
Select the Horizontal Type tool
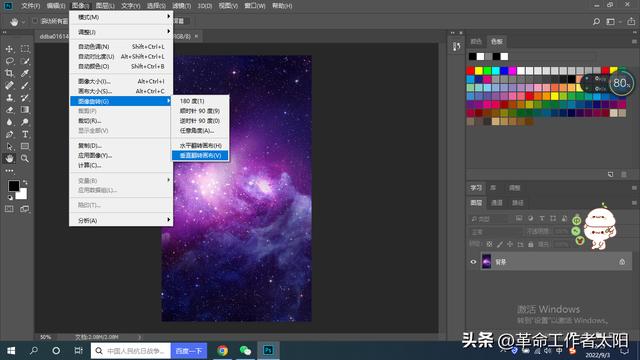coord(25,134)
